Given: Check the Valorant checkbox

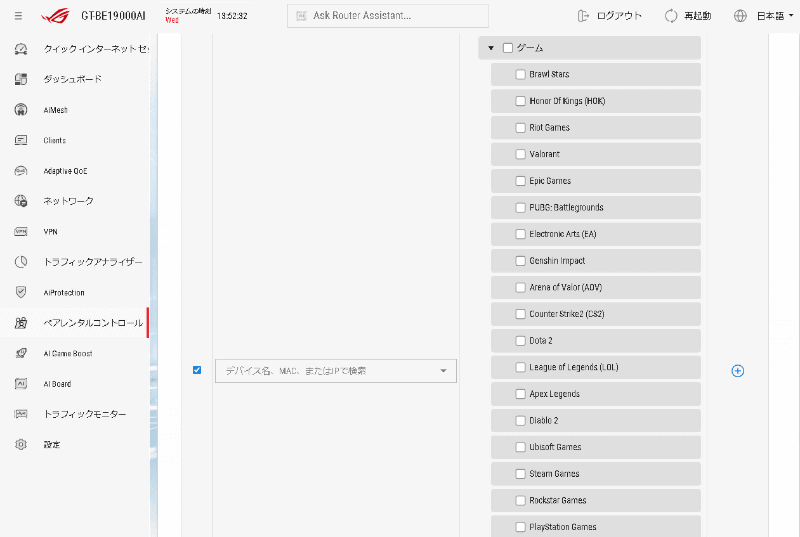Looking at the screenshot, I should (520, 154).
